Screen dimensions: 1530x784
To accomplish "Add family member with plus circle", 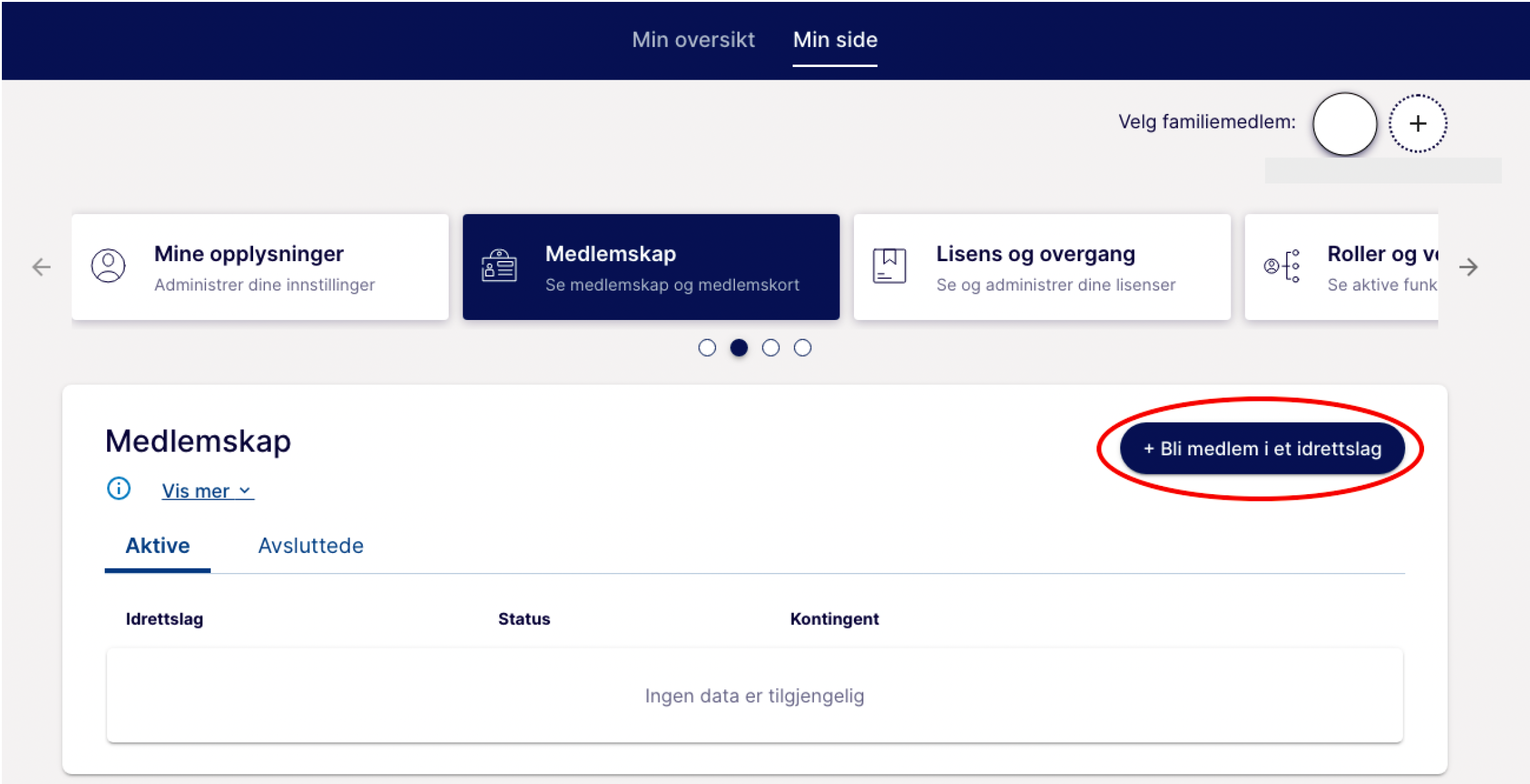I will pos(1417,123).
